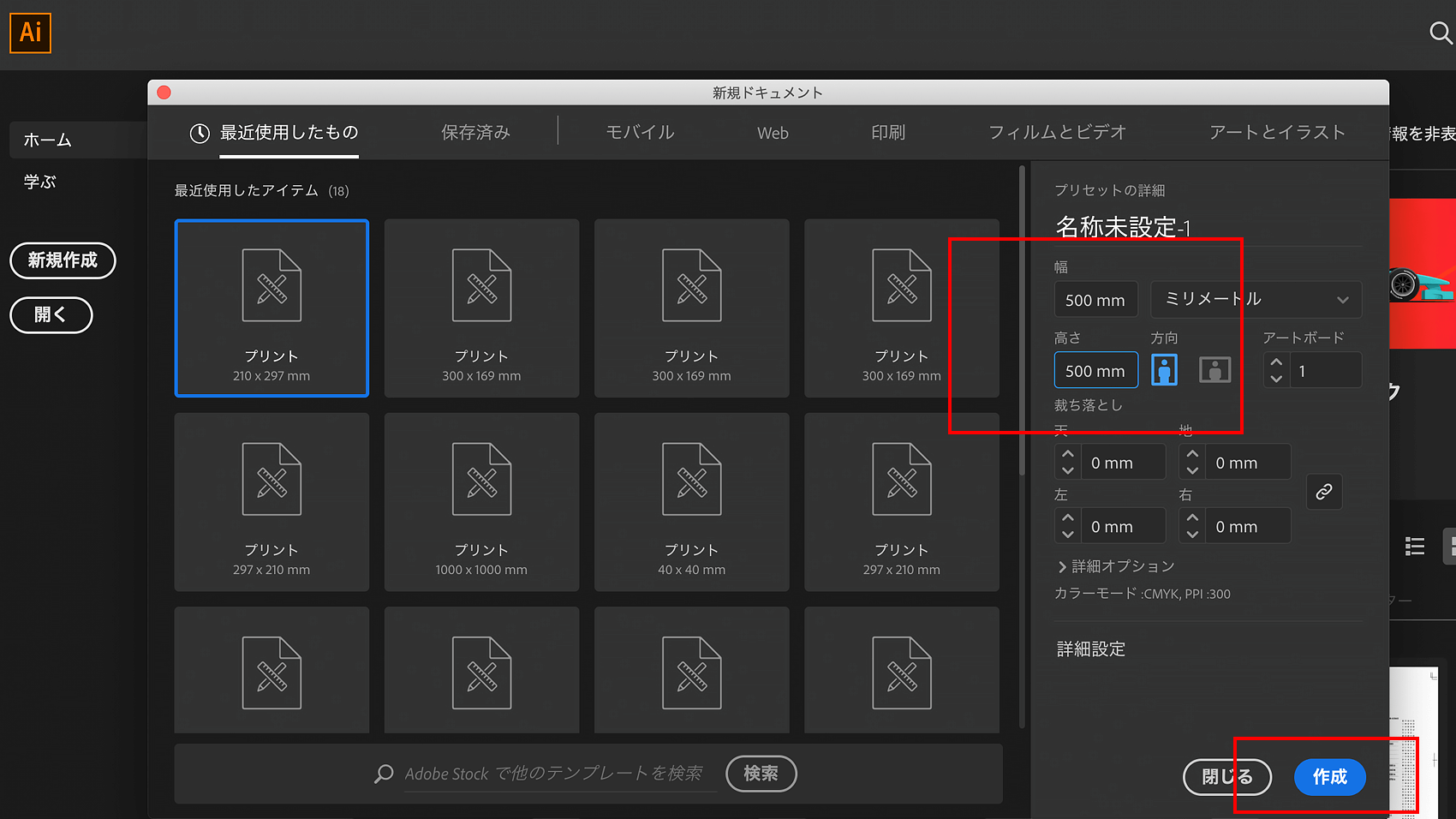Click 閉じる to dismiss the dialog
The image size is (1456, 819).
click(x=1226, y=777)
